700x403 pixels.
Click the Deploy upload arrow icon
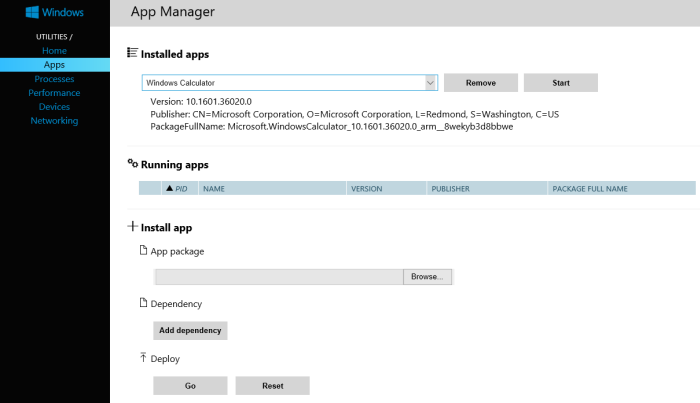(x=143, y=357)
